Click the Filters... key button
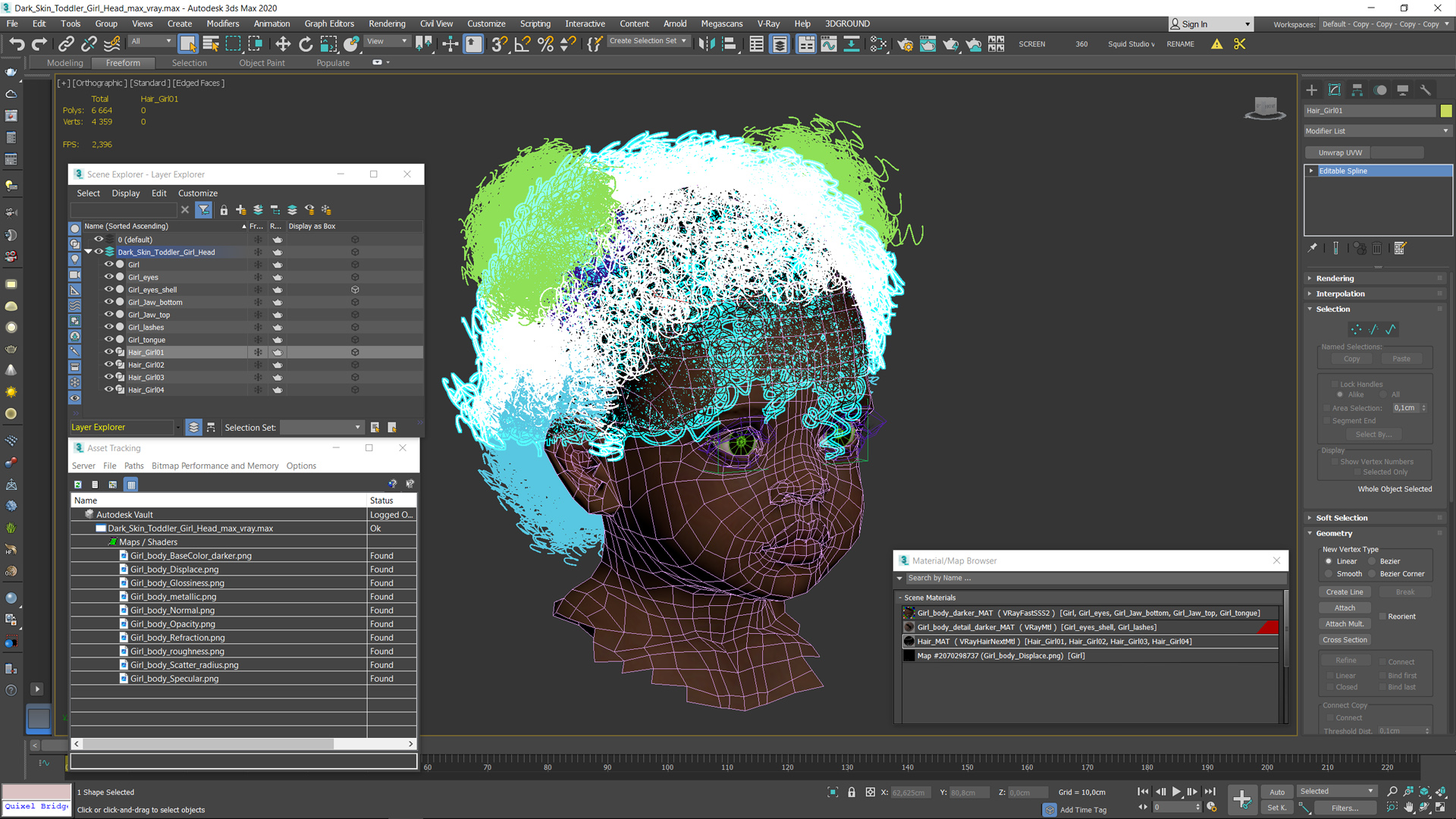 (x=1345, y=808)
